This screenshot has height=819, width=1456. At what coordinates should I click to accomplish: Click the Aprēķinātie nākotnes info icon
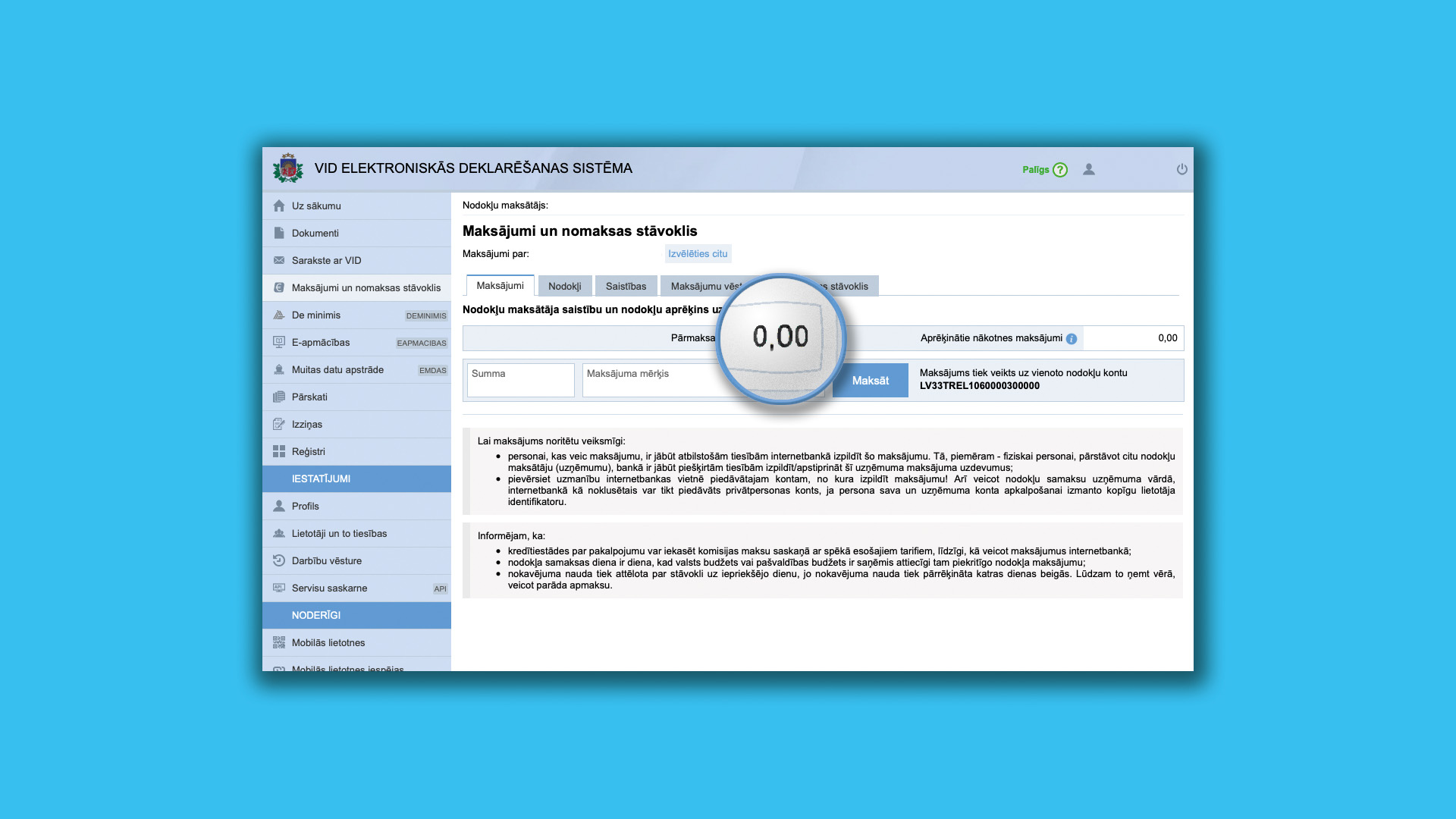pyautogui.click(x=1072, y=338)
